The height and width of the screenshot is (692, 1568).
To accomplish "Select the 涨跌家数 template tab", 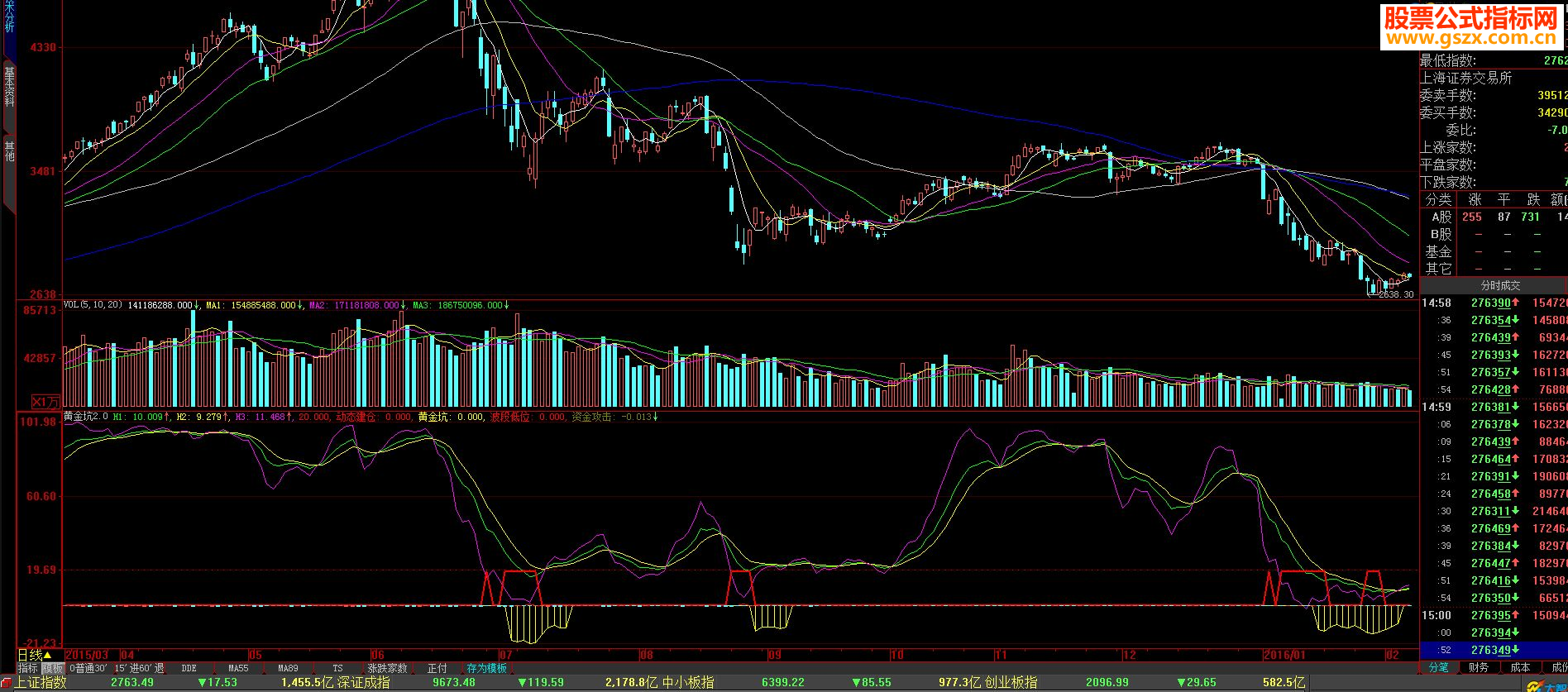I will (387, 668).
